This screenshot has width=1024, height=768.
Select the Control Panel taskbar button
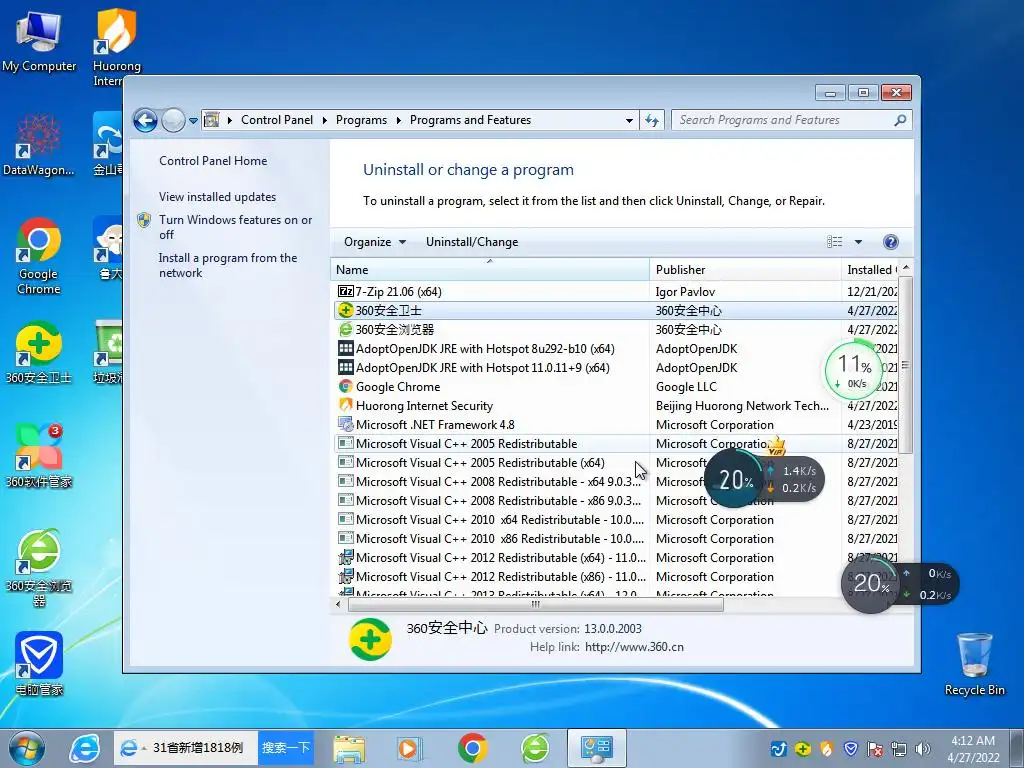[597, 748]
